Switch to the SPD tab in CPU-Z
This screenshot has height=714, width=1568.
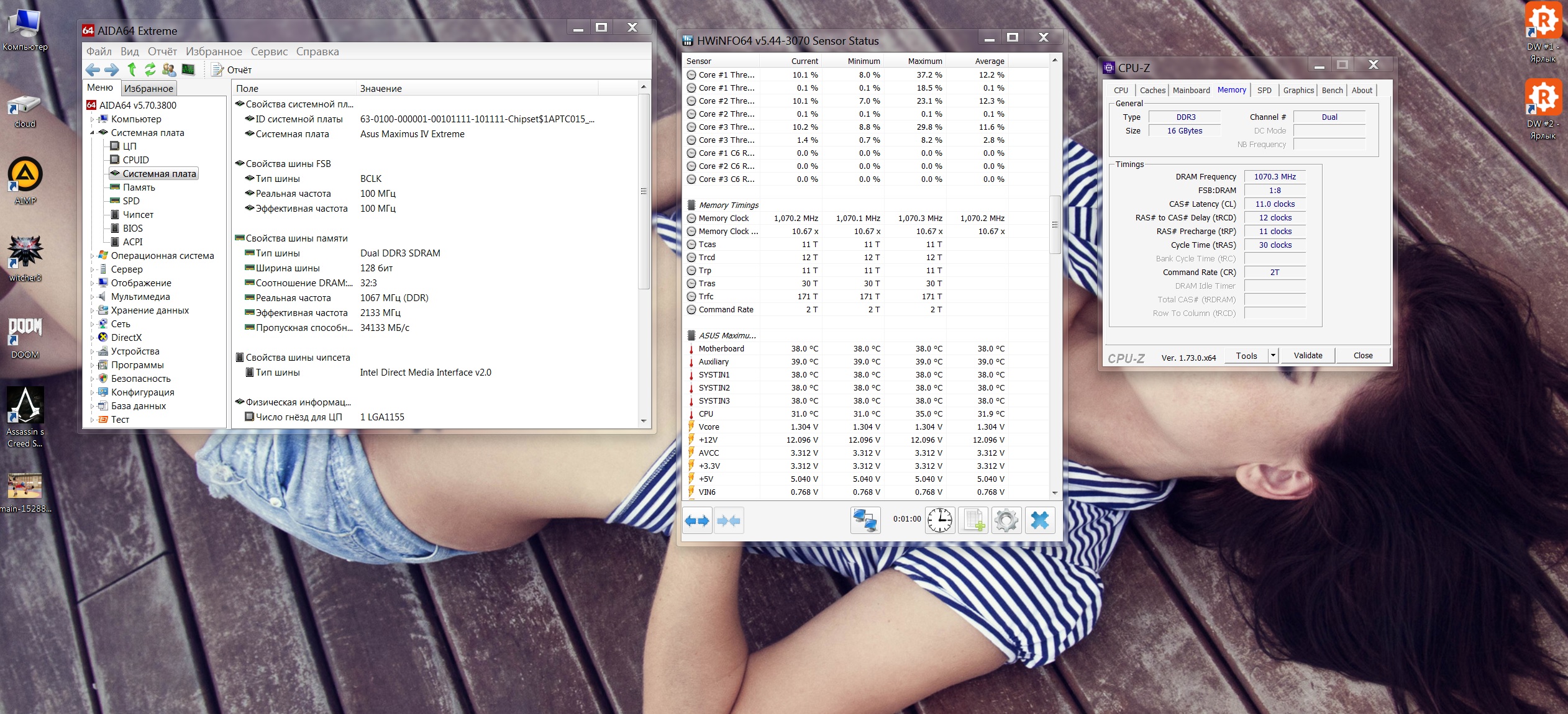[x=1264, y=90]
